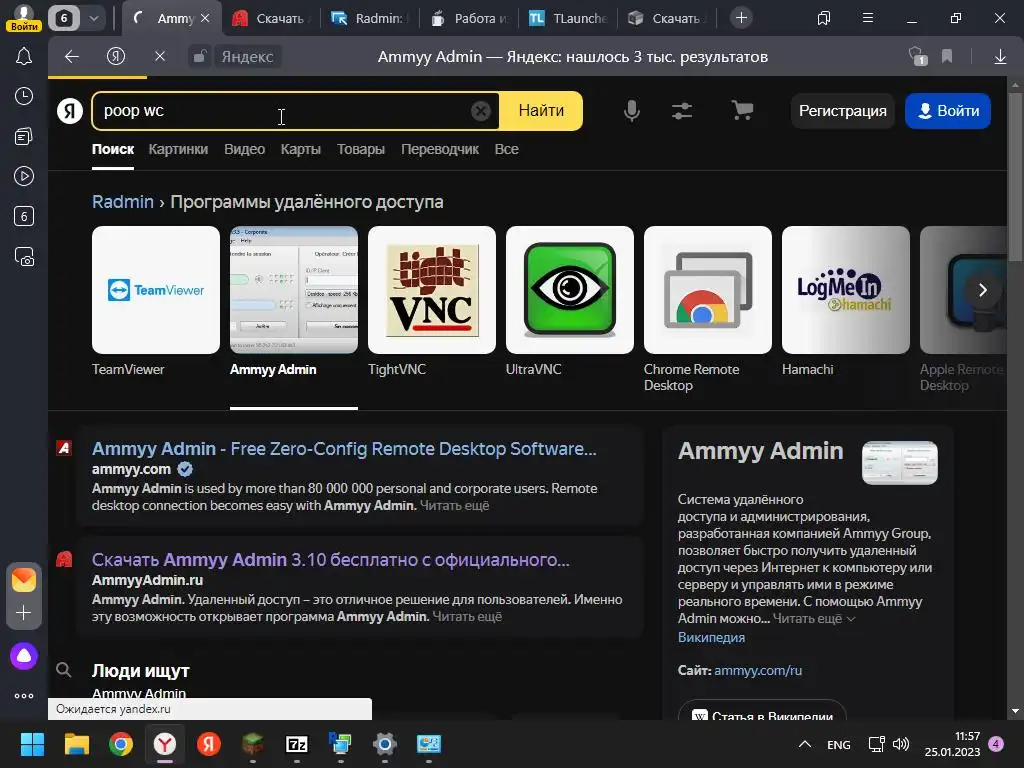Image resolution: width=1024 pixels, height=768 pixels.
Task: Open ammyy.com/ru site link
Action: (x=758, y=670)
